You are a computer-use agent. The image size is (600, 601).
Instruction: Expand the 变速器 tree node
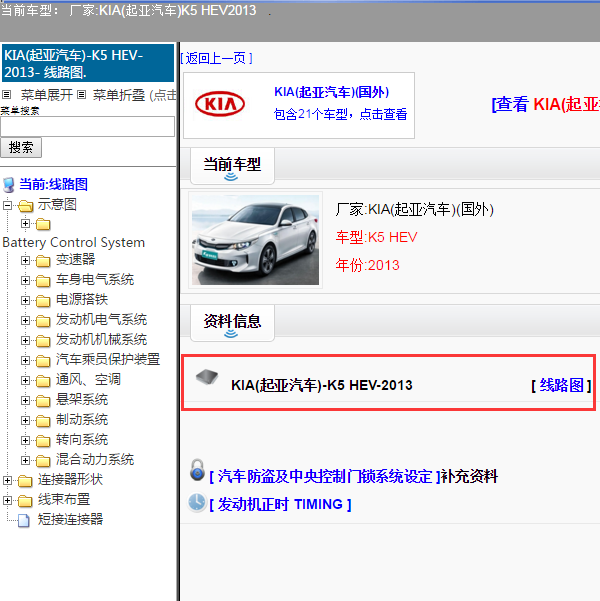(25, 260)
